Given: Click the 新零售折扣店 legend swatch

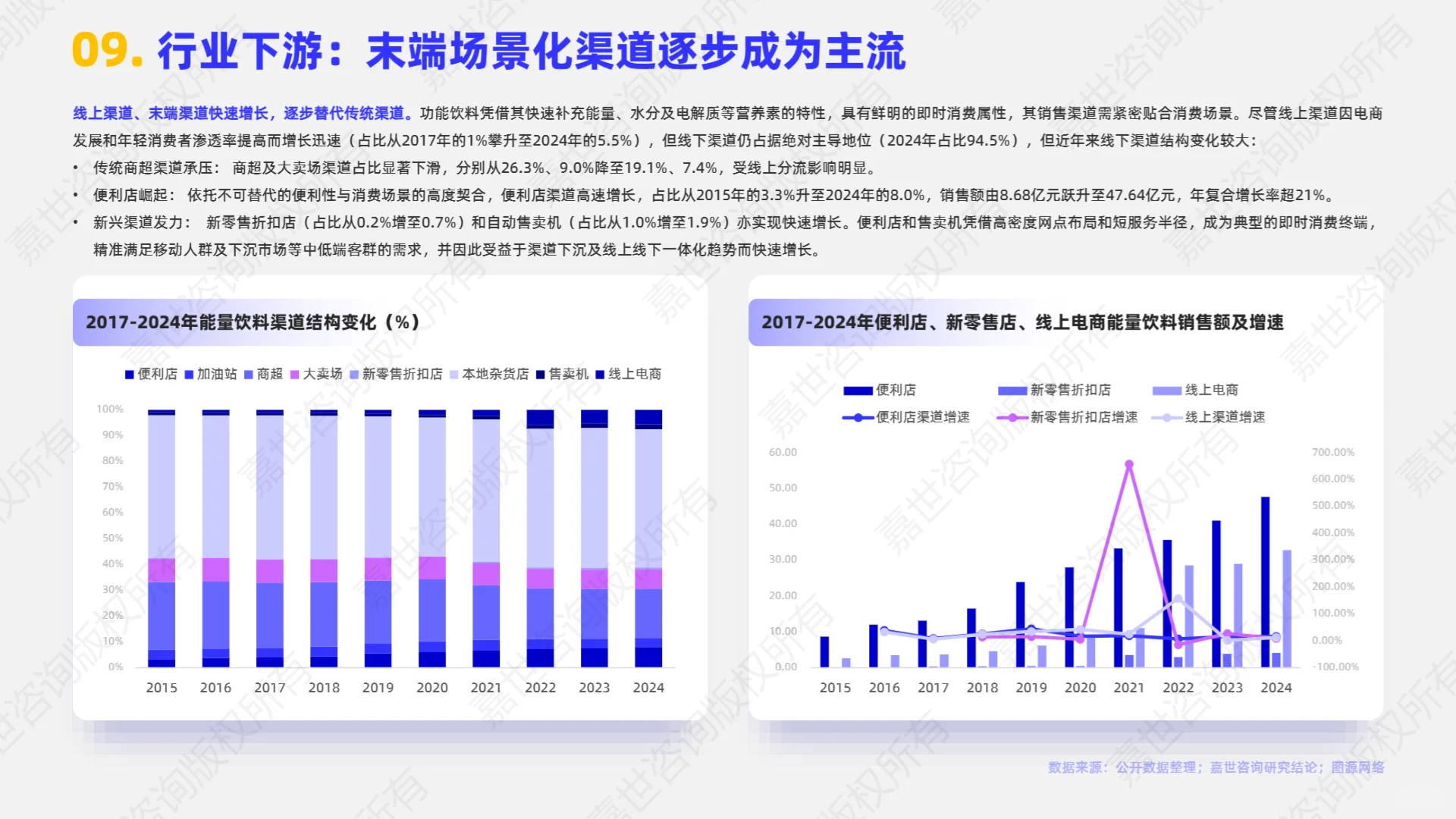Looking at the screenshot, I should pyautogui.click(x=354, y=374).
